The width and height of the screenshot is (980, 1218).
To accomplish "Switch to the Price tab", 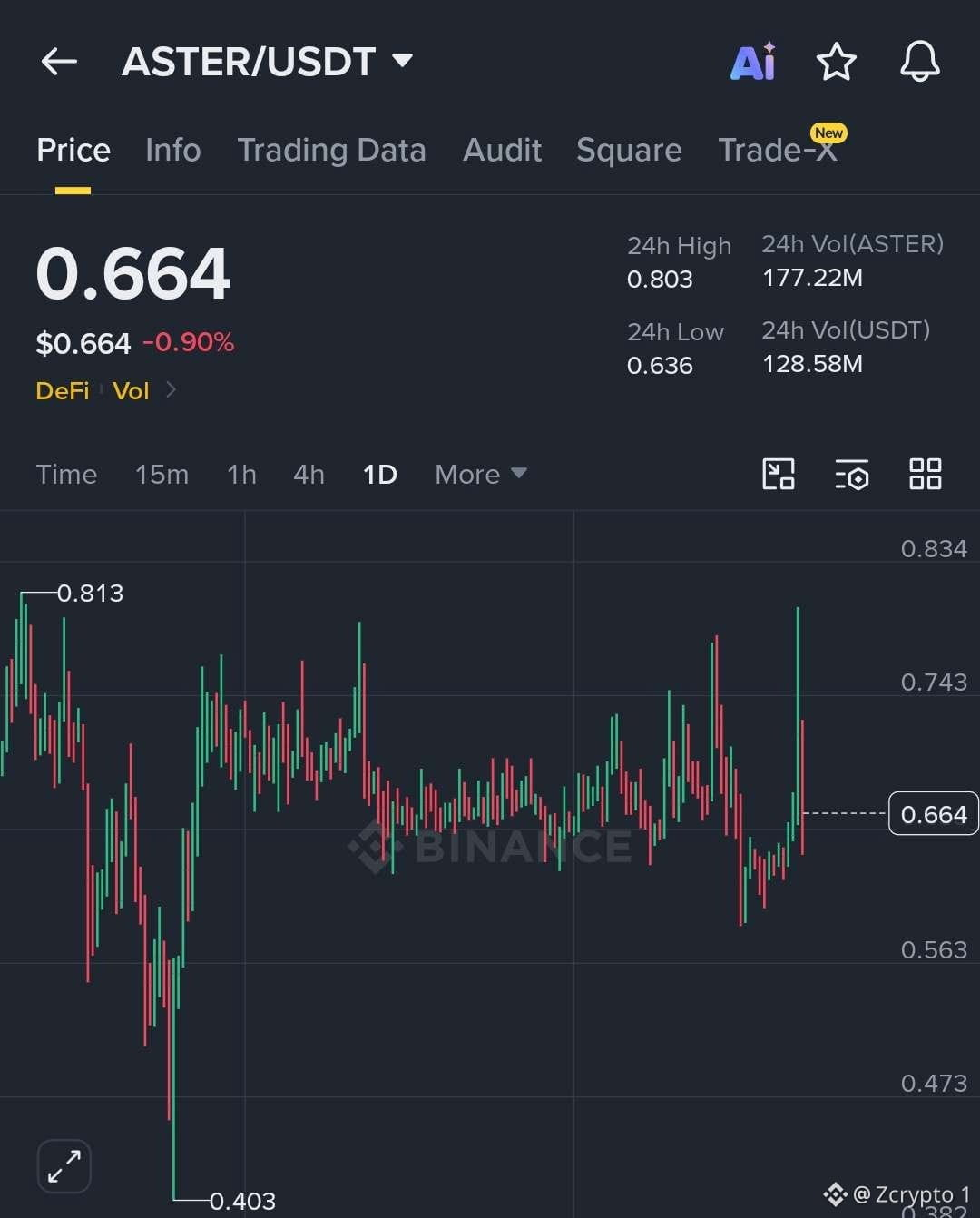I will coord(73,150).
